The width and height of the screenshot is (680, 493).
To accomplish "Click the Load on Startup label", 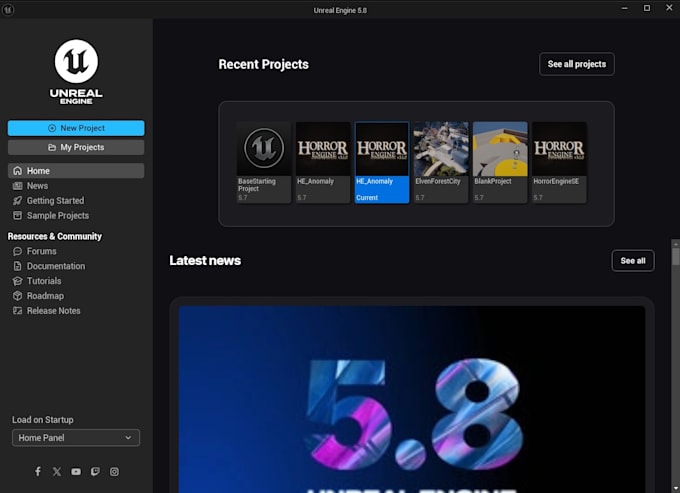I will point(42,420).
